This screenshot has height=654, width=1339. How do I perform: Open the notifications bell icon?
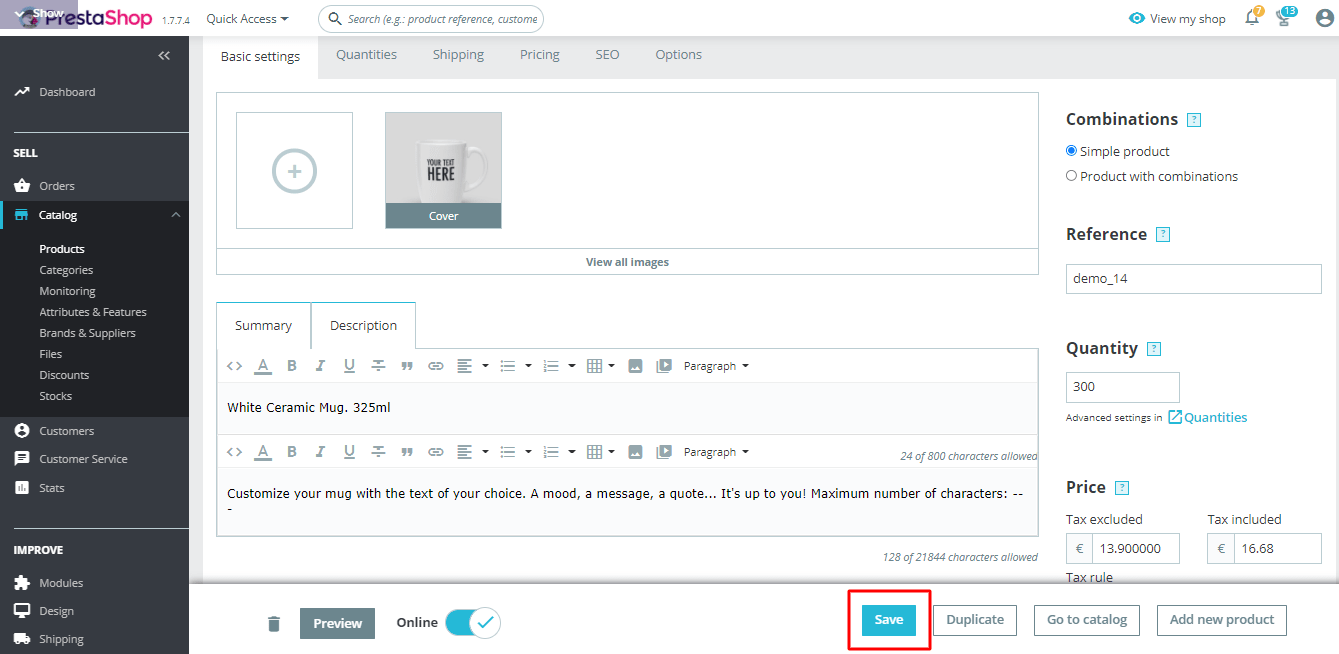pos(1251,18)
